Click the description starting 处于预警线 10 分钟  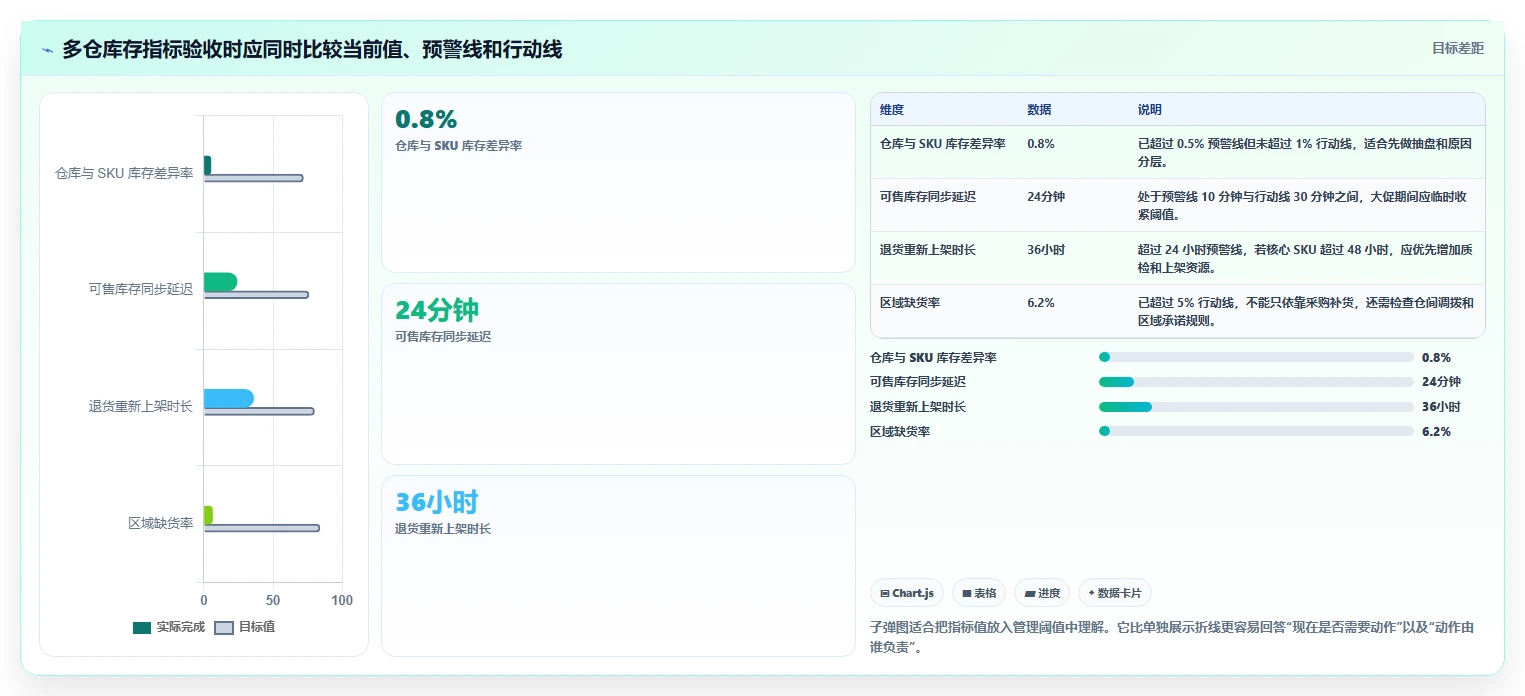coord(1305,205)
